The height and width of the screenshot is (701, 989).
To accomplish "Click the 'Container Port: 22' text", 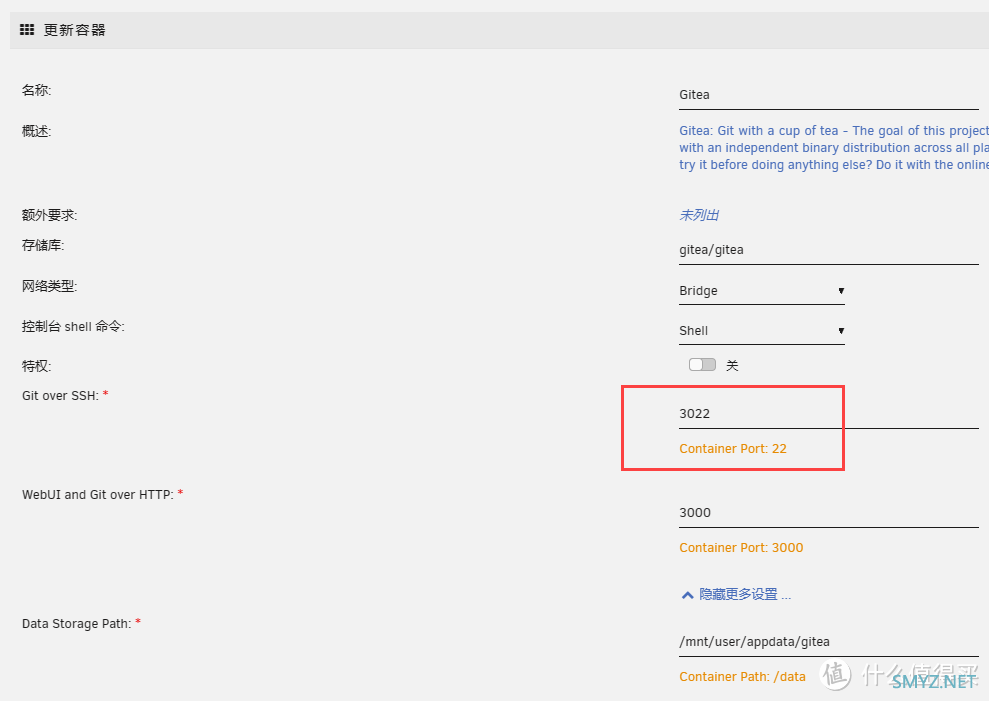I will coord(733,449).
